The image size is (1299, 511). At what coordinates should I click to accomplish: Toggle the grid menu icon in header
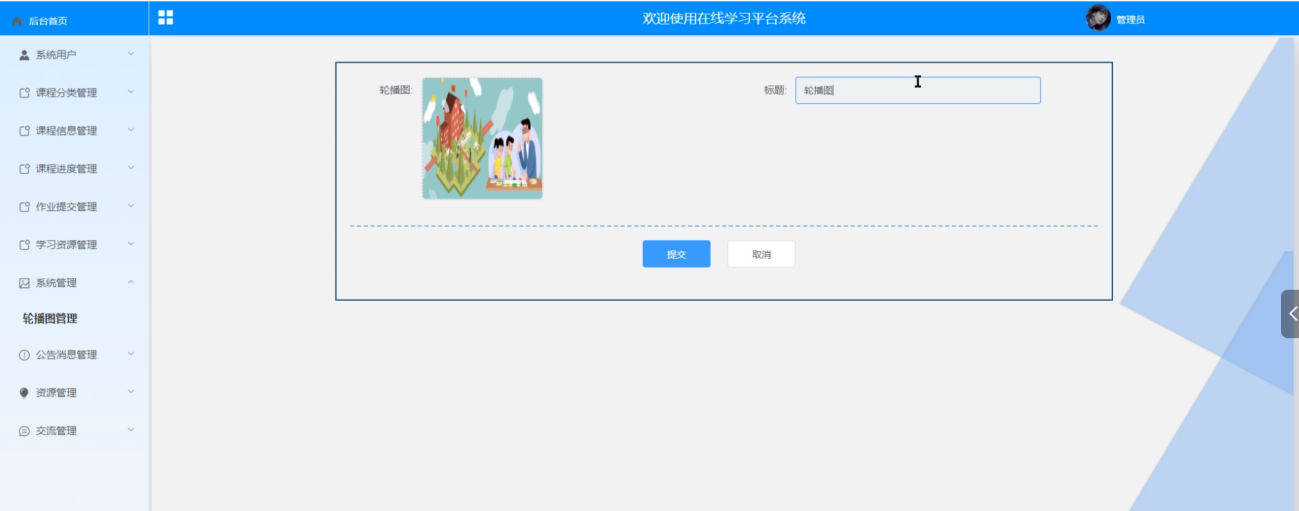tap(166, 17)
